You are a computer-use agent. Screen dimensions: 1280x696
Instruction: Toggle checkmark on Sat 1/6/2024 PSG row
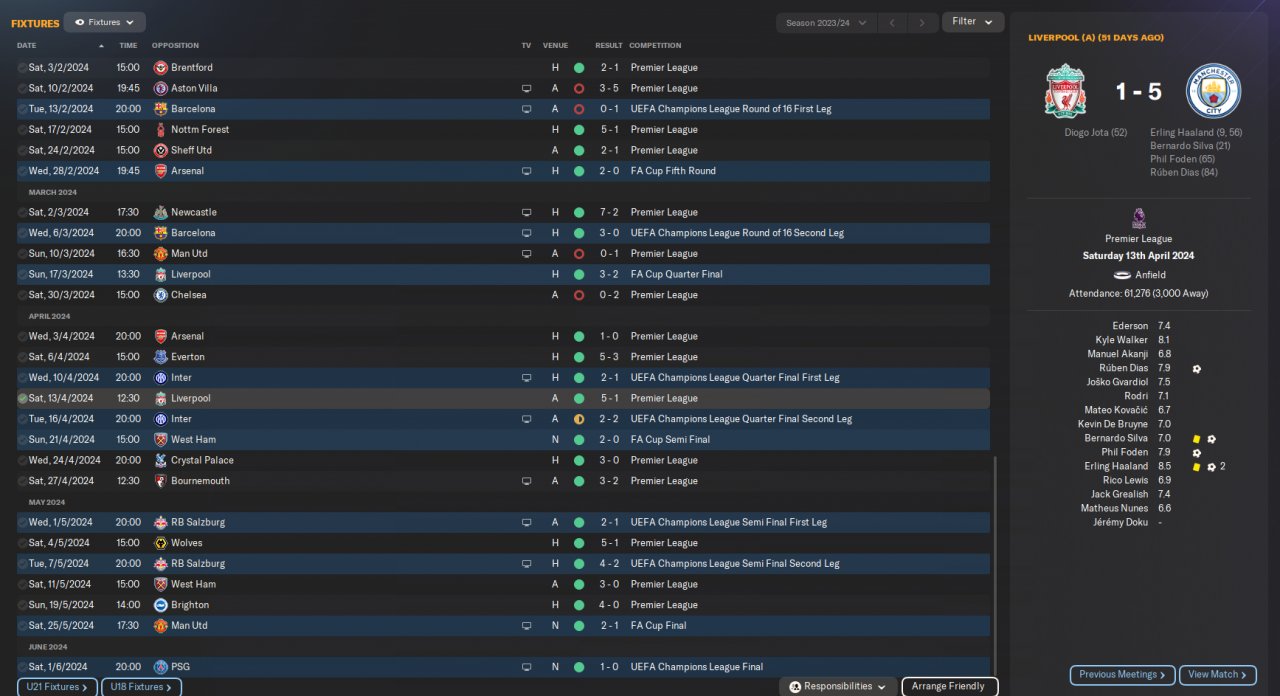click(23, 667)
